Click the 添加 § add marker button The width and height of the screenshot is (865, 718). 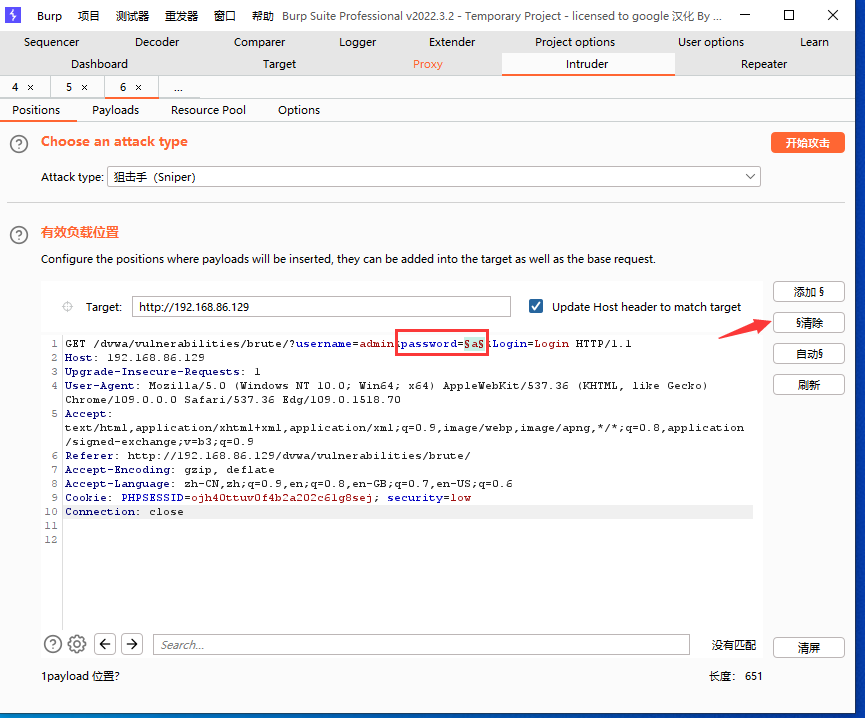pyautogui.click(x=808, y=292)
